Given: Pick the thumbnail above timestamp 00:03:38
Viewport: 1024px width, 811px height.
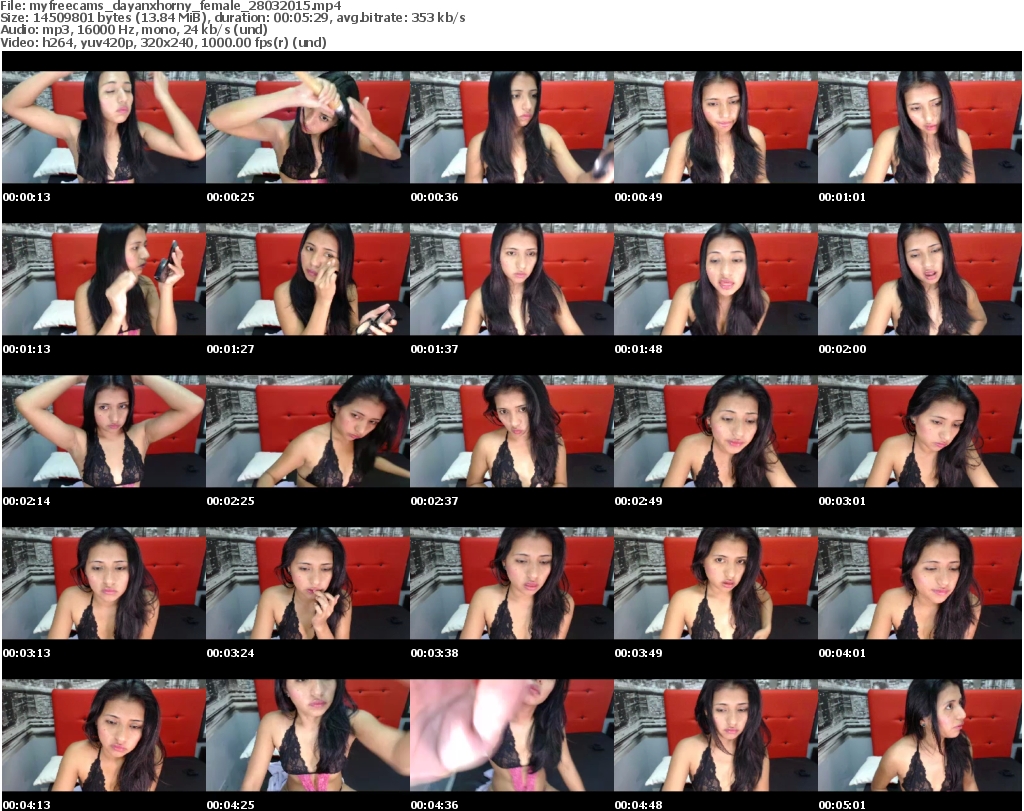Looking at the screenshot, I should (x=511, y=583).
